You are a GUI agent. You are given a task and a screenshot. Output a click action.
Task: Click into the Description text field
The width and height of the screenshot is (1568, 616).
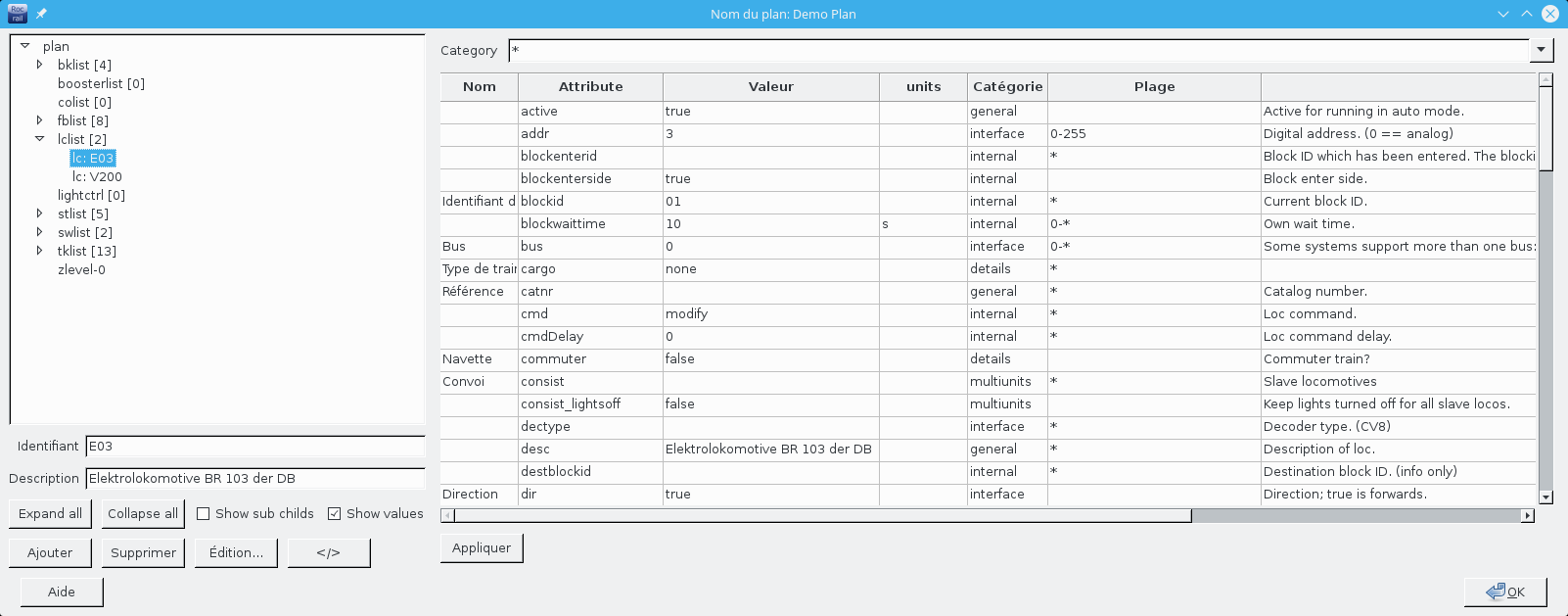tap(254, 479)
